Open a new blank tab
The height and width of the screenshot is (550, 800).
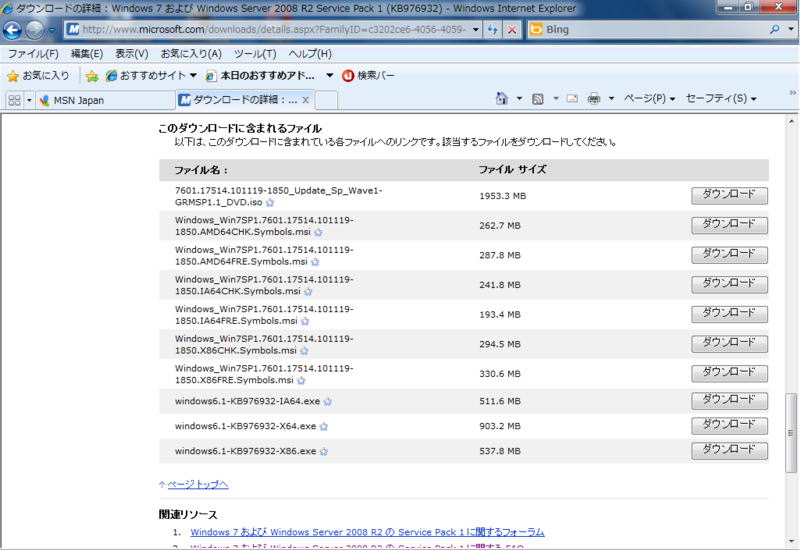pyautogui.click(x=327, y=100)
